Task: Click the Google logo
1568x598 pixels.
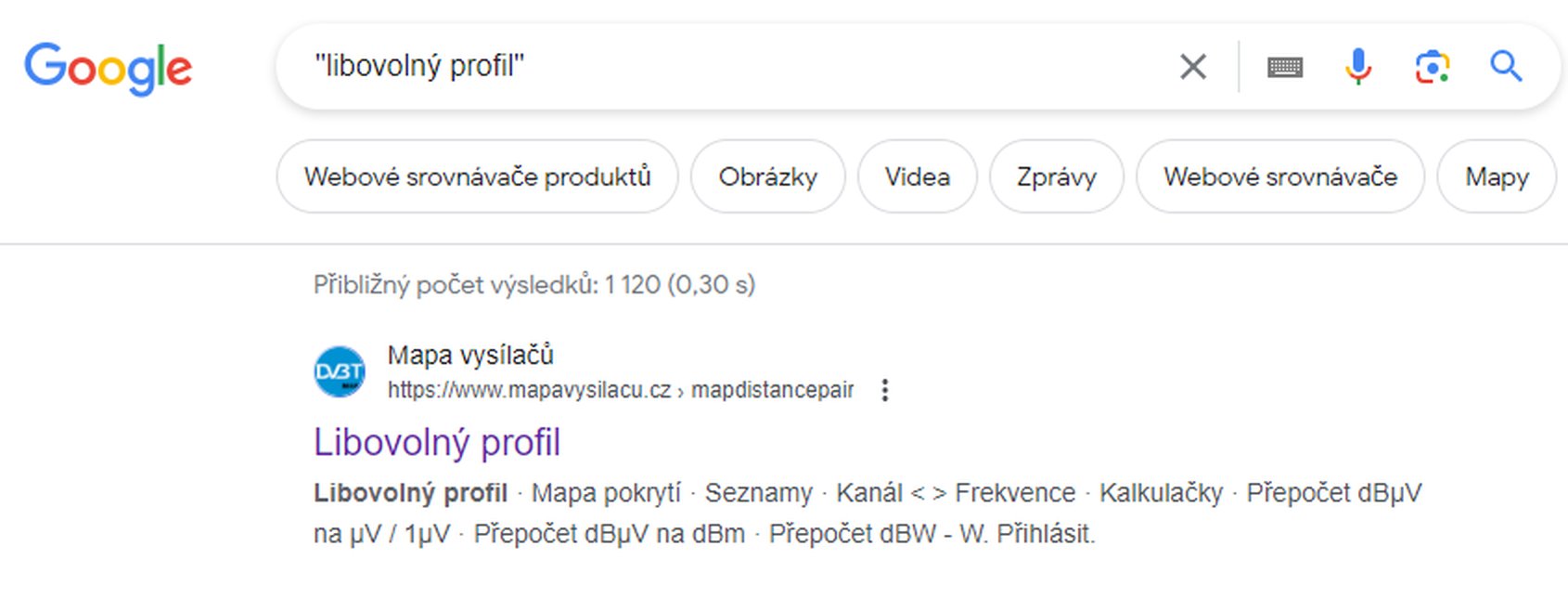Action: coord(108,68)
